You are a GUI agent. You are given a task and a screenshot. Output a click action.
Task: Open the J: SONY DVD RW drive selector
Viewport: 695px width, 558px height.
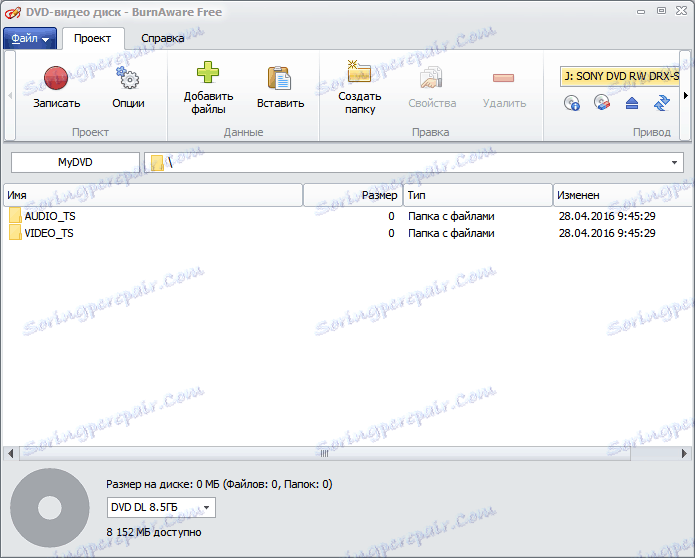click(620, 76)
